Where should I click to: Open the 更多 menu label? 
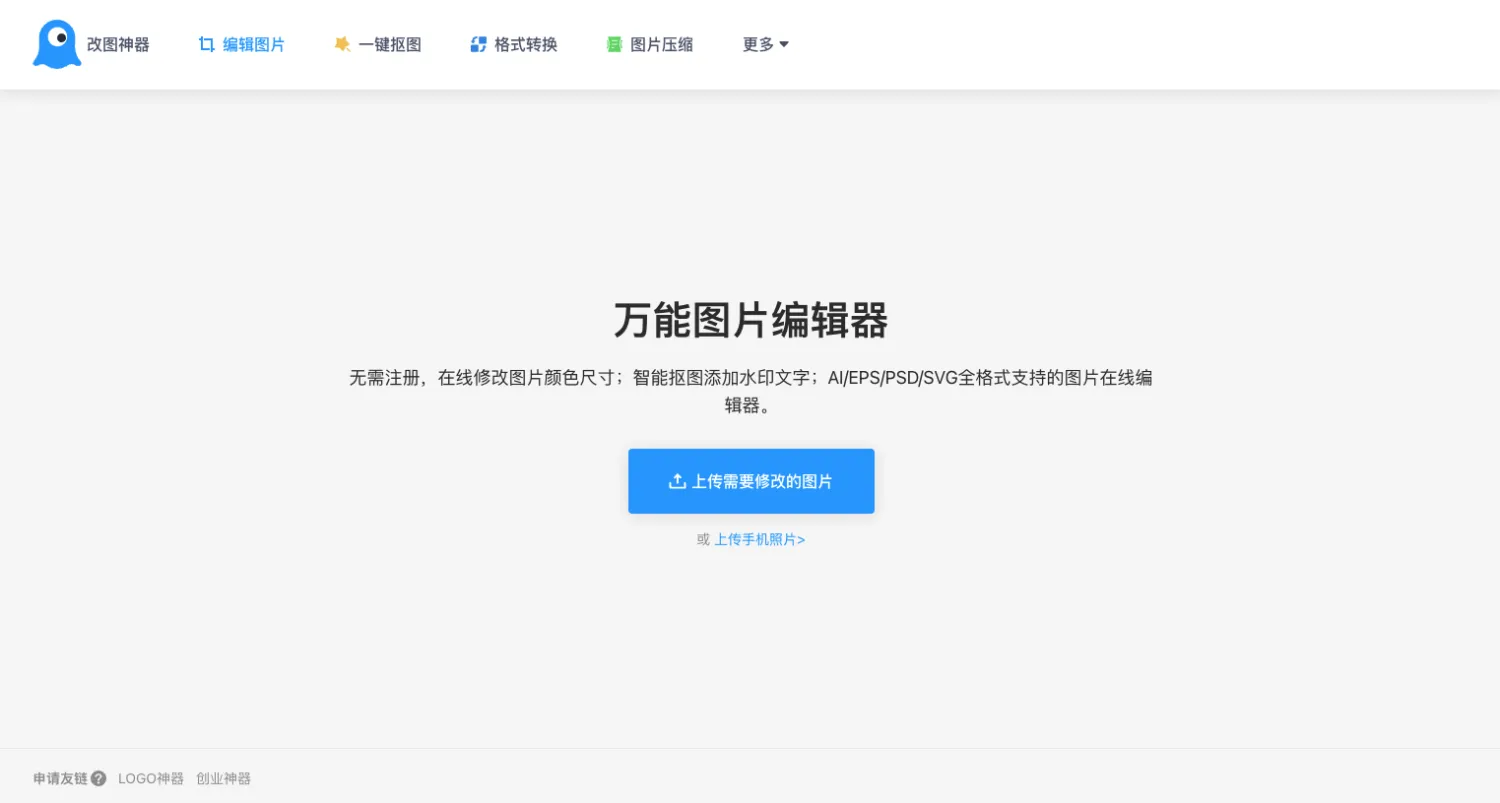coord(758,44)
